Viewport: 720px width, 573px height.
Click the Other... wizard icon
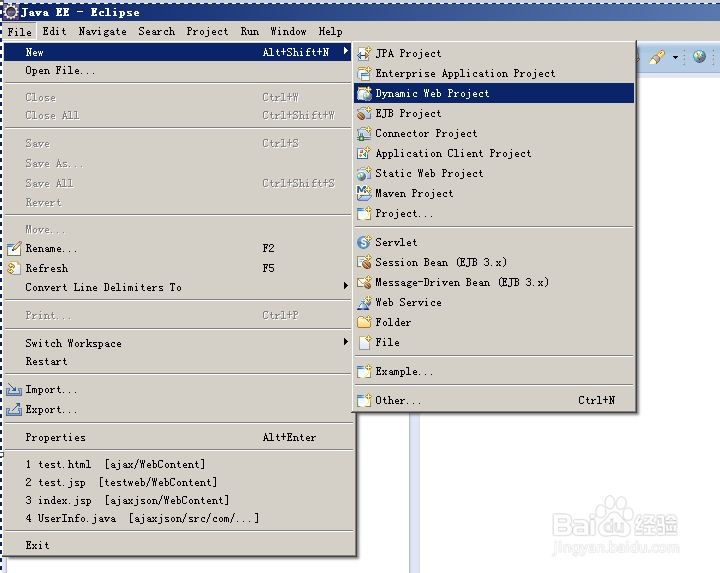pyautogui.click(x=364, y=400)
